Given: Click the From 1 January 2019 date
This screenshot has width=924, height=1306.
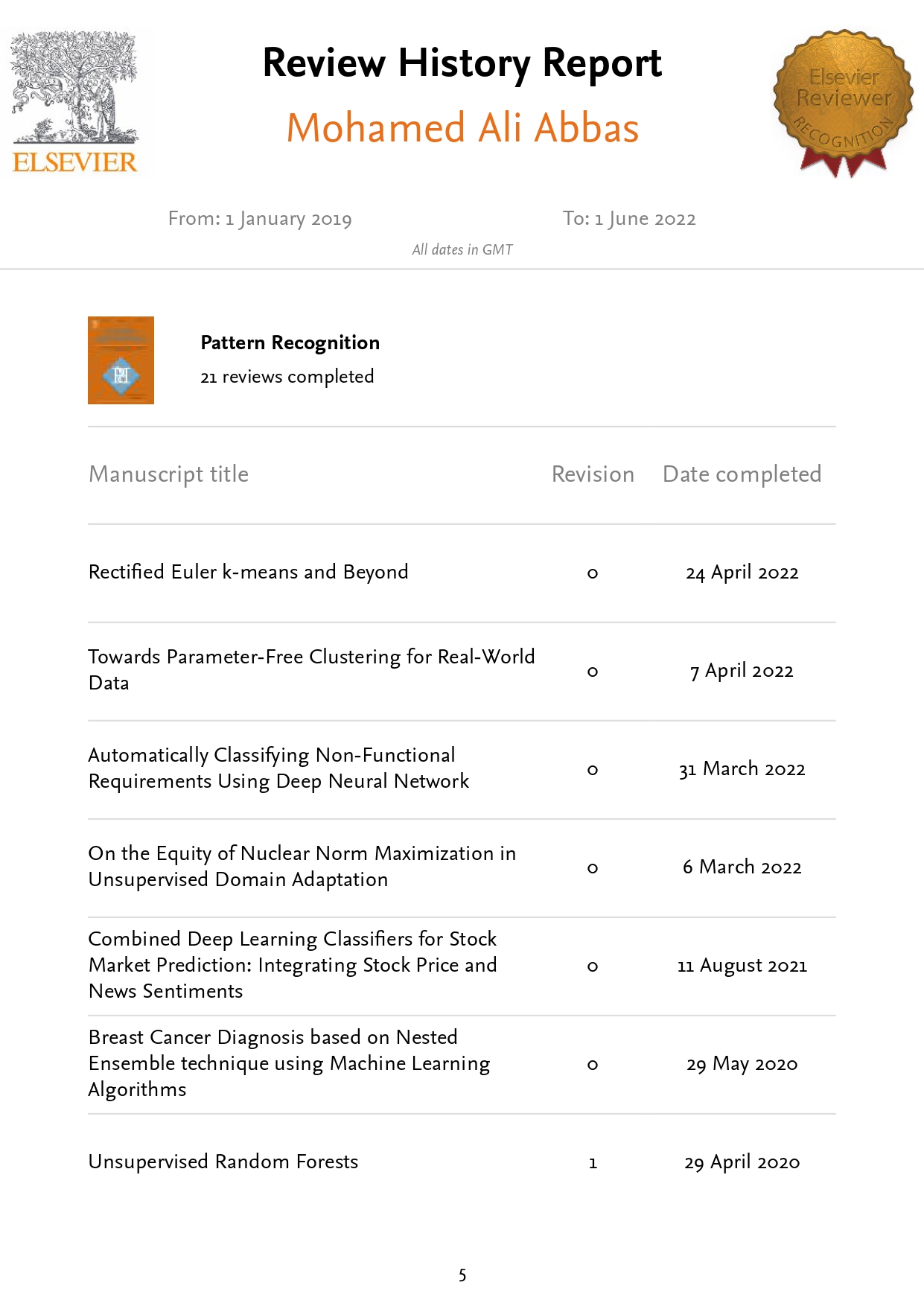Looking at the screenshot, I should (260, 219).
